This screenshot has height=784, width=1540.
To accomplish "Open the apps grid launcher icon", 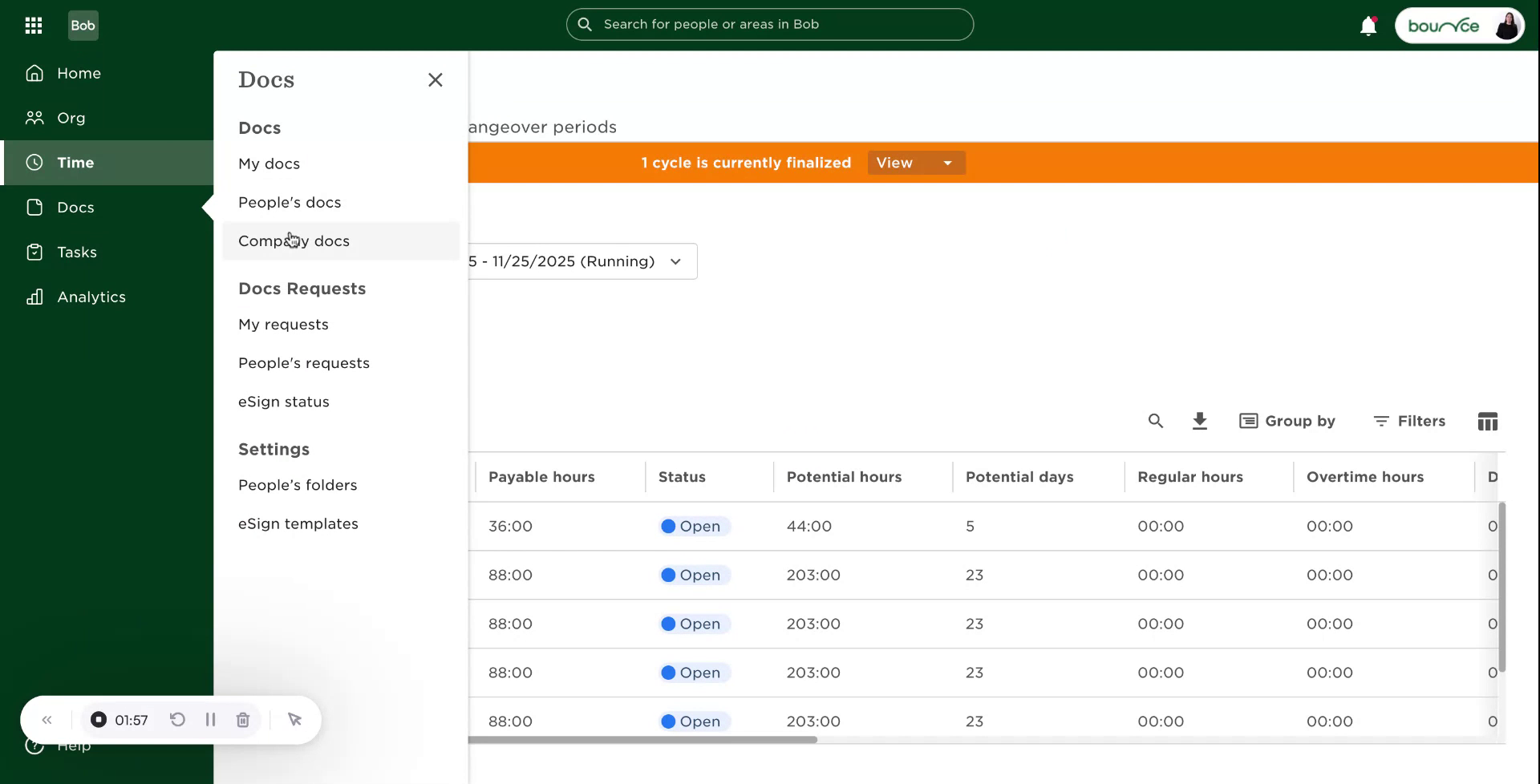I will tap(34, 26).
